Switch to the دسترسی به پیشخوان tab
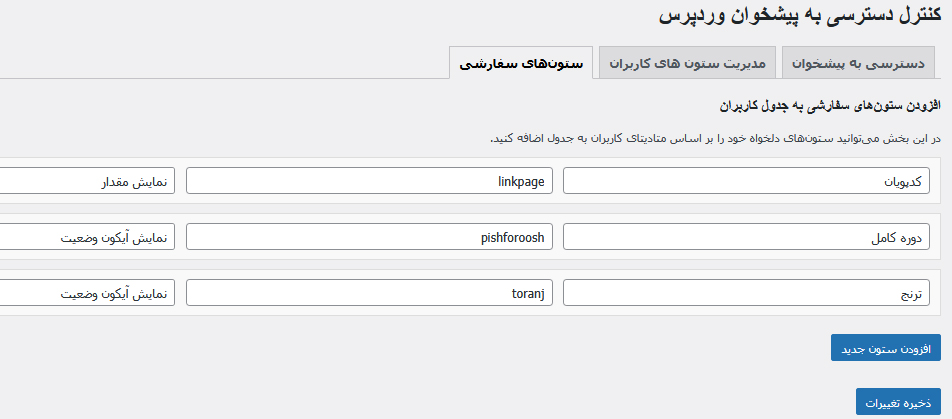The width and height of the screenshot is (952, 419). (864, 63)
